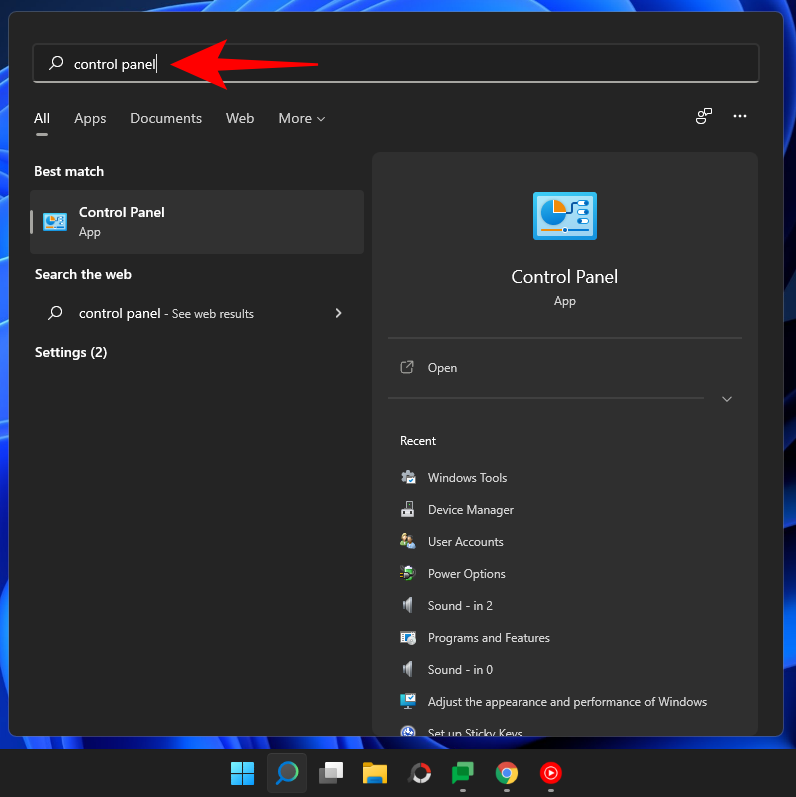Launch Google Chrome from the taskbar
This screenshot has height=797, width=796.
(507, 773)
